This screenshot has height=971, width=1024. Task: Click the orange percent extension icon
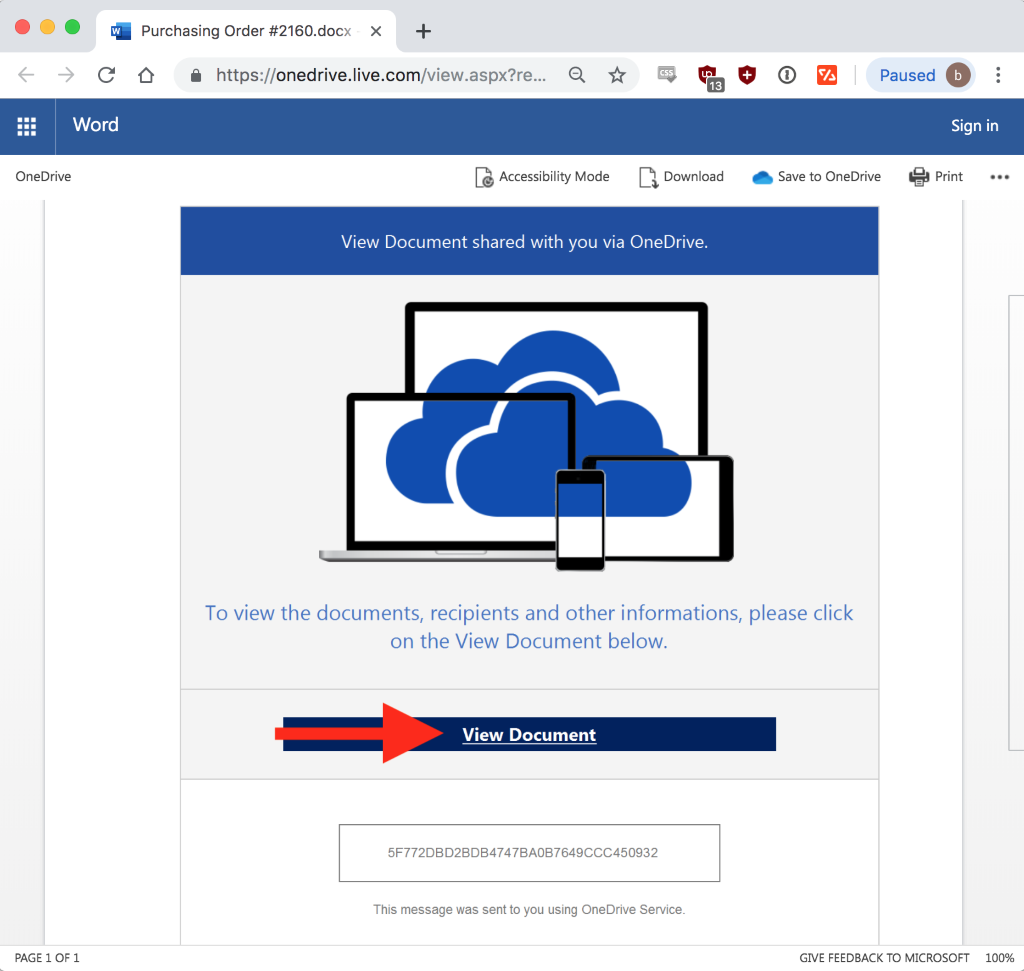[827, 75]
